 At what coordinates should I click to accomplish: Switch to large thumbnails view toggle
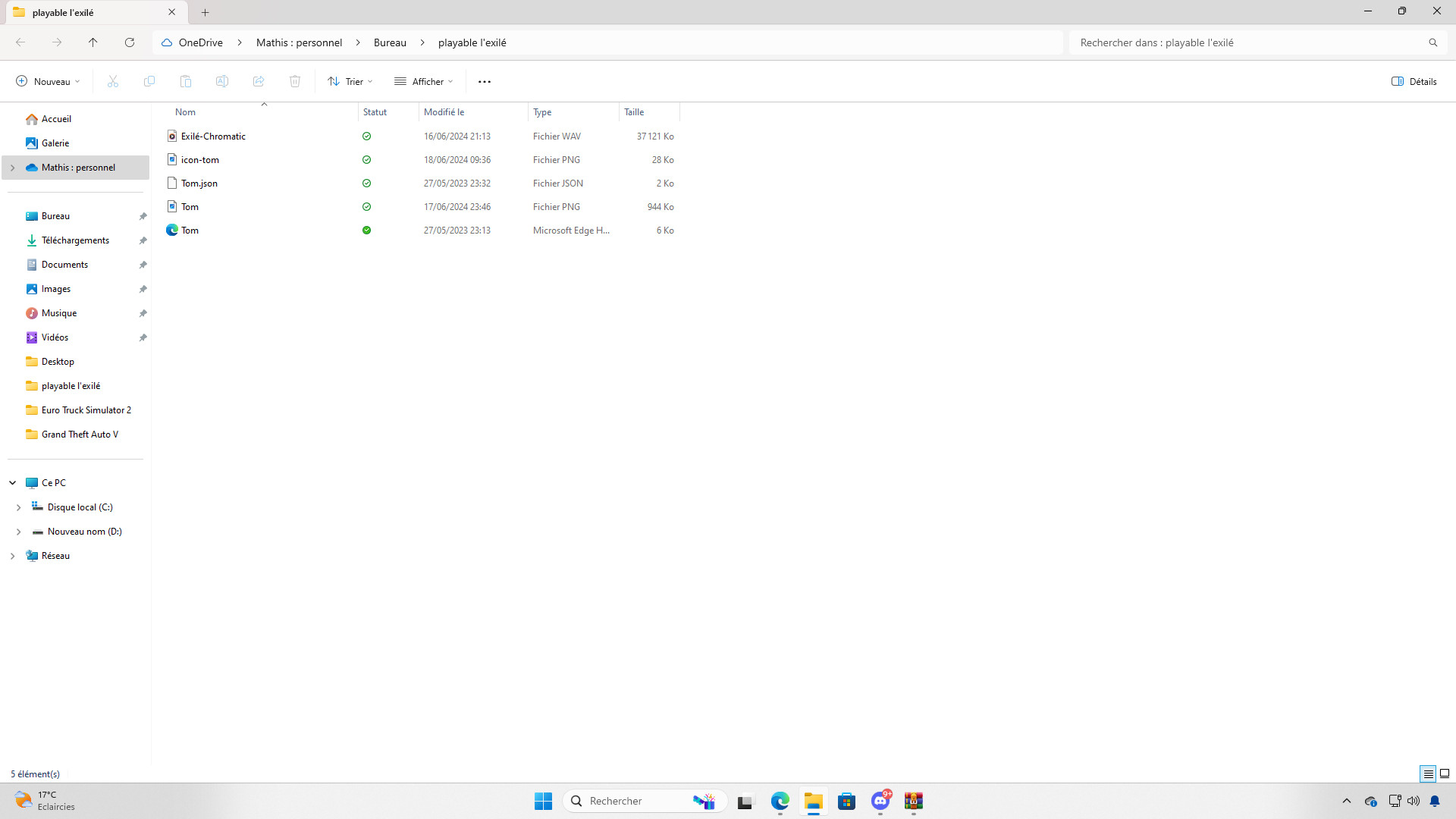tap(1445, 773)
